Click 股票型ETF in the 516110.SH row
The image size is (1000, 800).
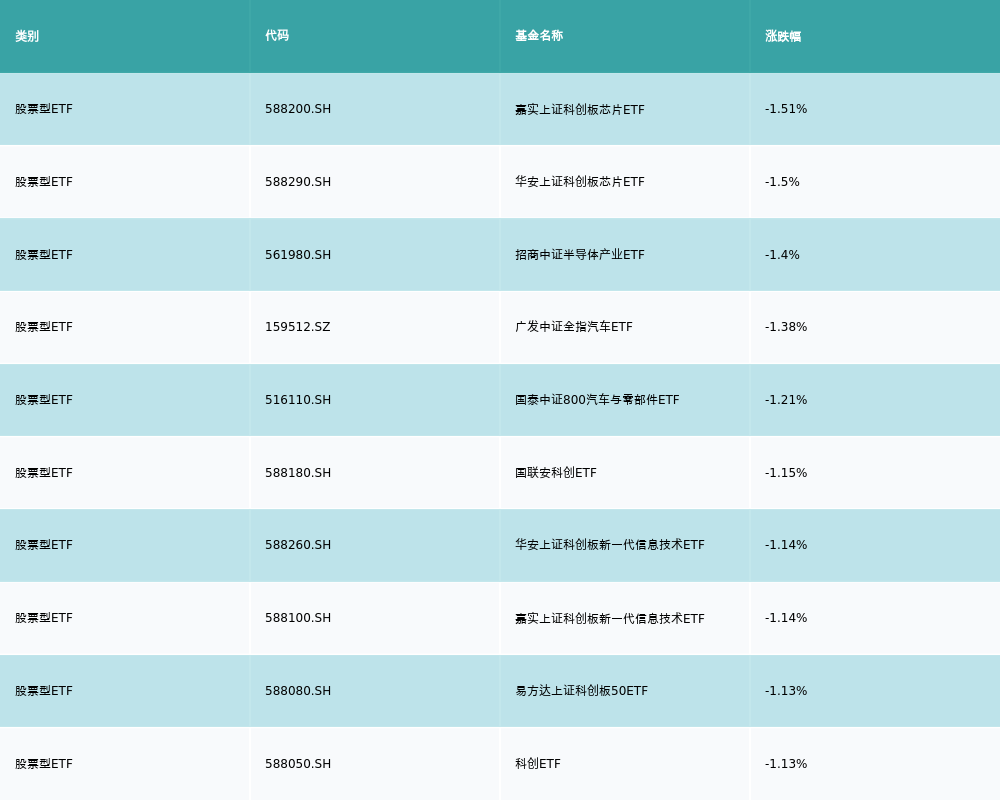[x=44, y=400]
